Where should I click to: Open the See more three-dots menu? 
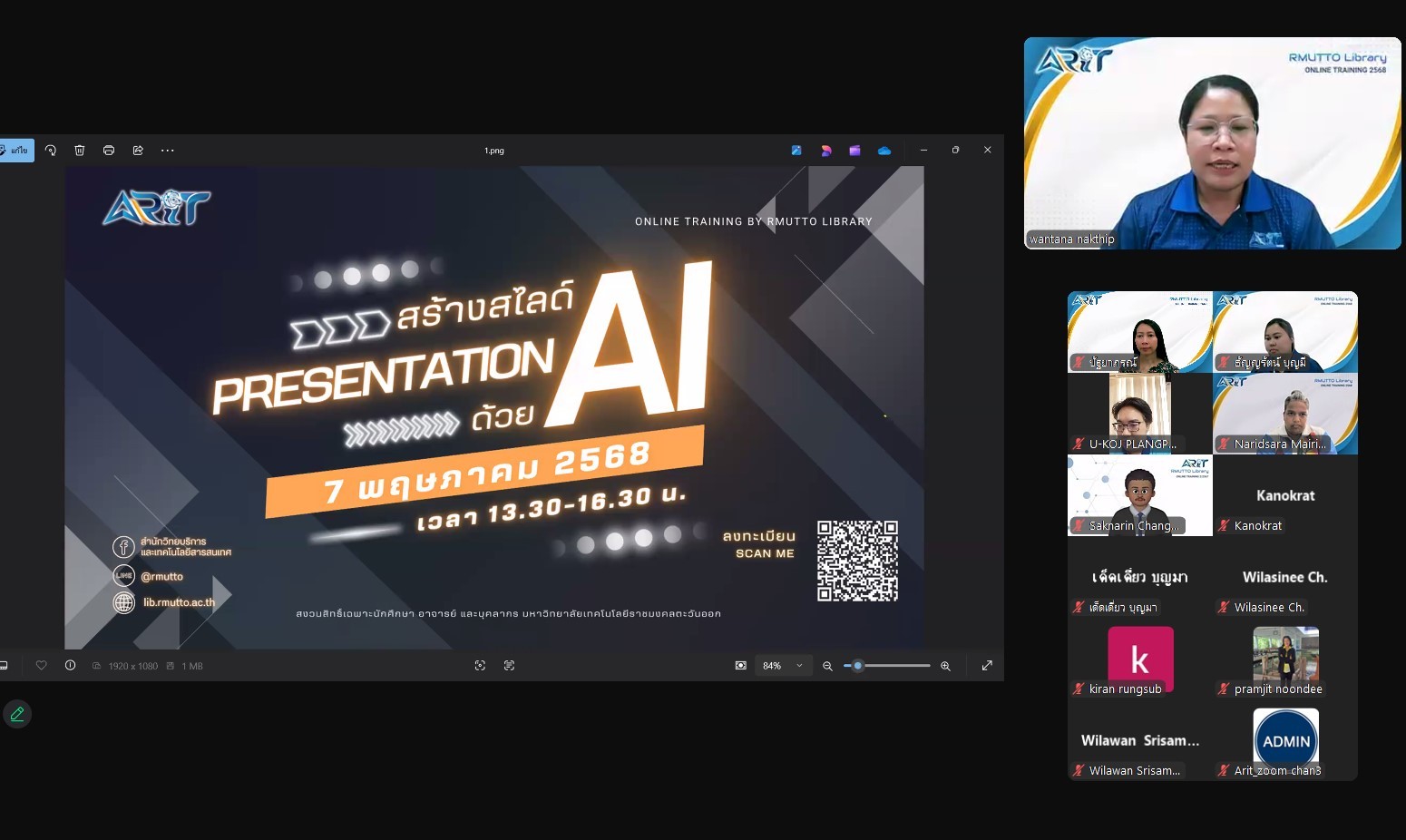point(167,151)
